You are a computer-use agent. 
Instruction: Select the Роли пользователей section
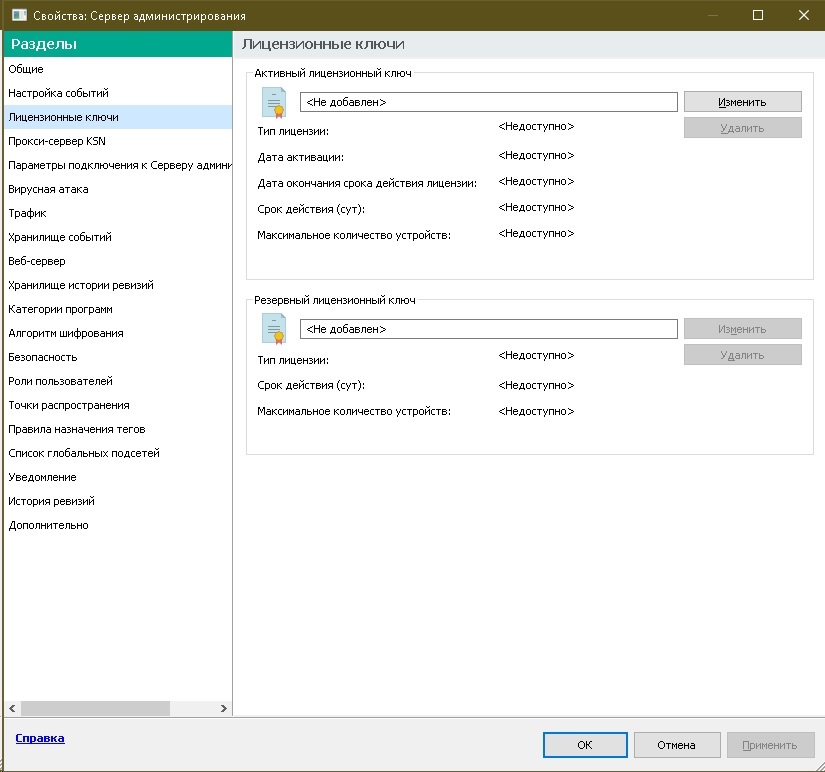pyautogui.click(x=60, y=381)
